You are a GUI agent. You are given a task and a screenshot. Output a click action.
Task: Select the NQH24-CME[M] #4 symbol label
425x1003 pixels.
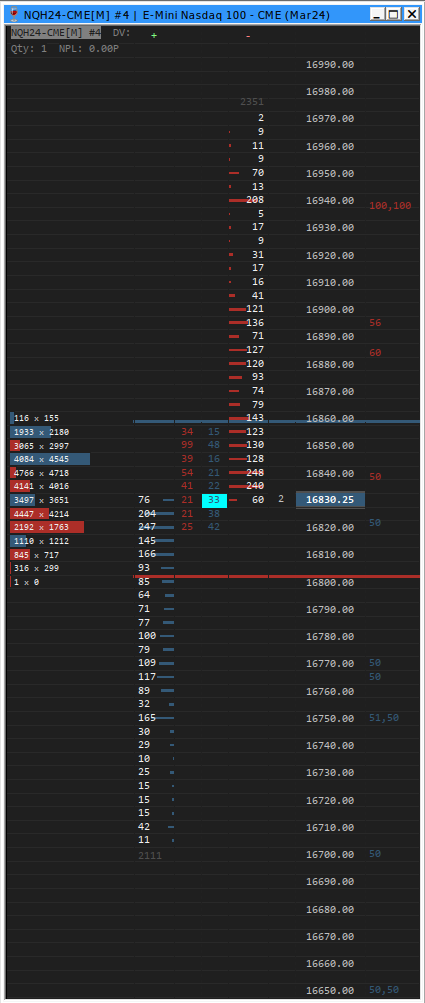(x=56, y=33)
